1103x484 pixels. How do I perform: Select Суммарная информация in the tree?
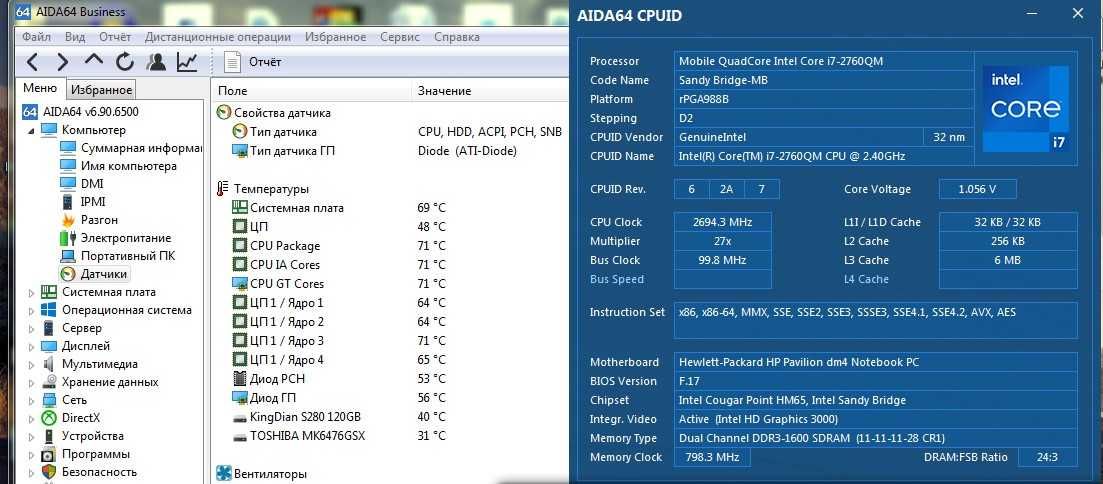coord(141,148)
